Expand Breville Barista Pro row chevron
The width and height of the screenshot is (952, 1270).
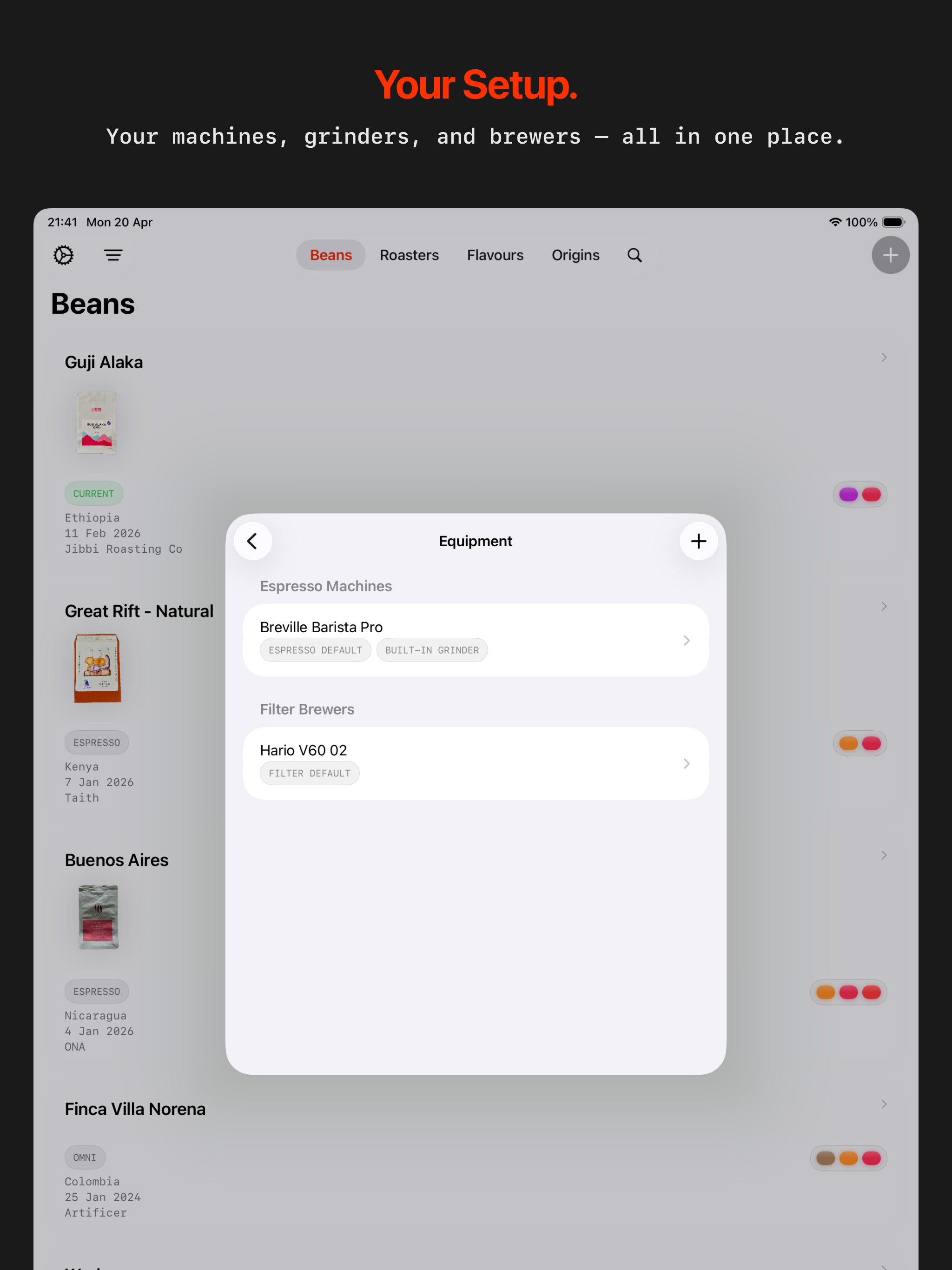tap(686, 640)
